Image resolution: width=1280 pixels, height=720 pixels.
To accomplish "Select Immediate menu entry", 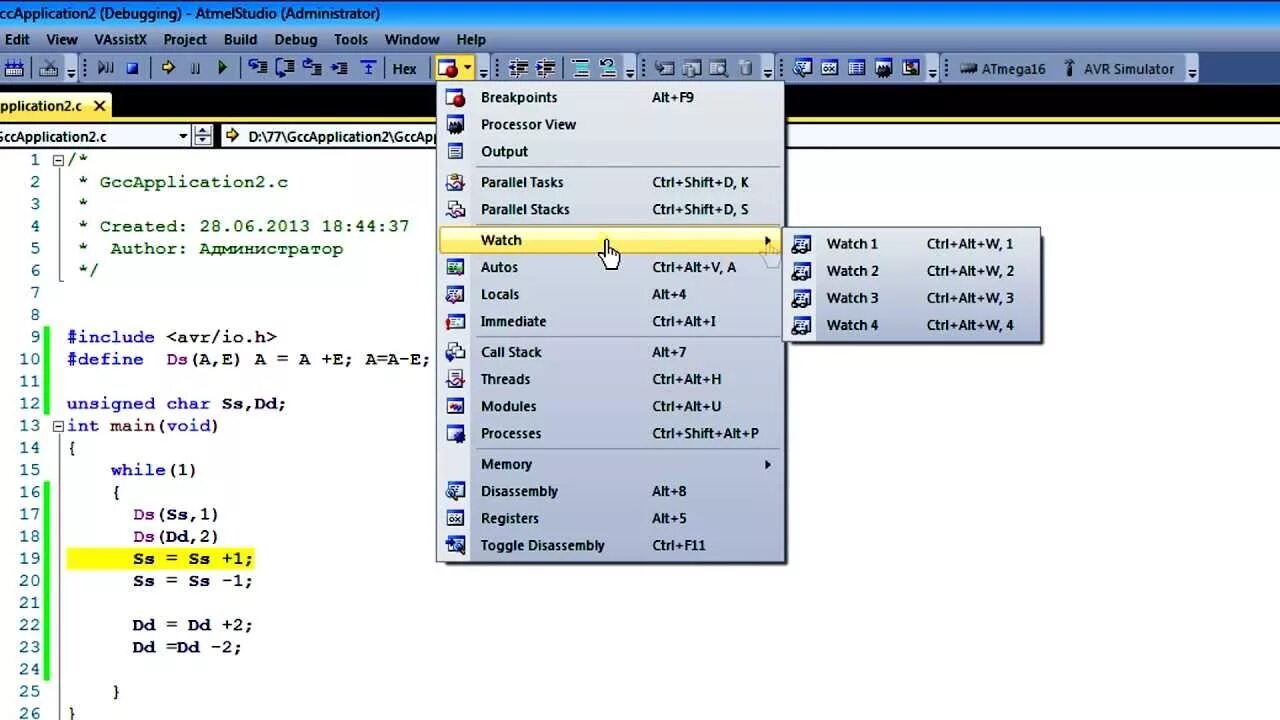I will 611,321.
